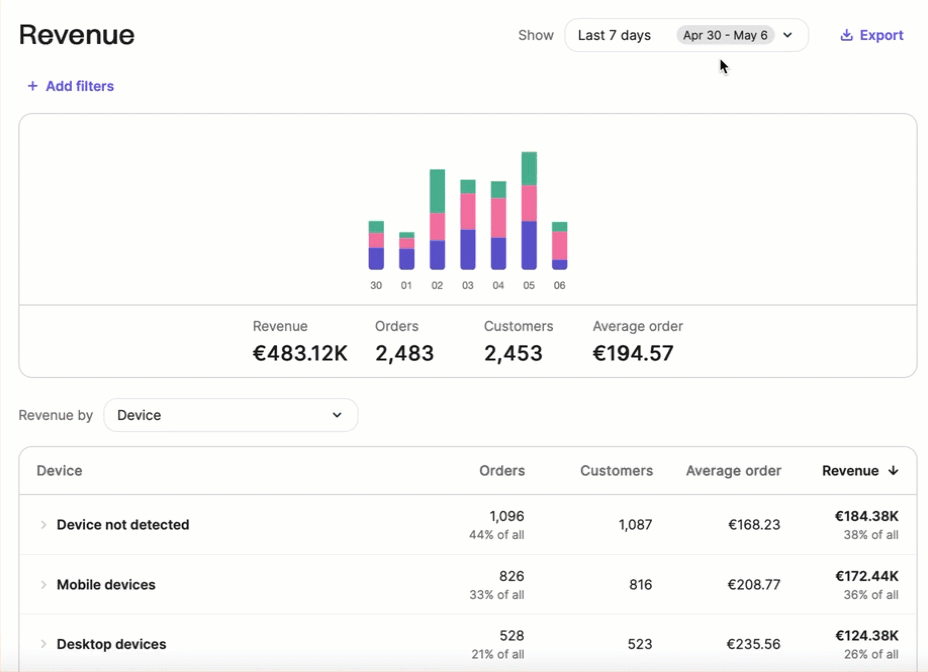Image resolution: width=928 pixels, height=672 pixels.
Task: Click the Revenue total €483.12K metric
Action: (x=300, y=352)
